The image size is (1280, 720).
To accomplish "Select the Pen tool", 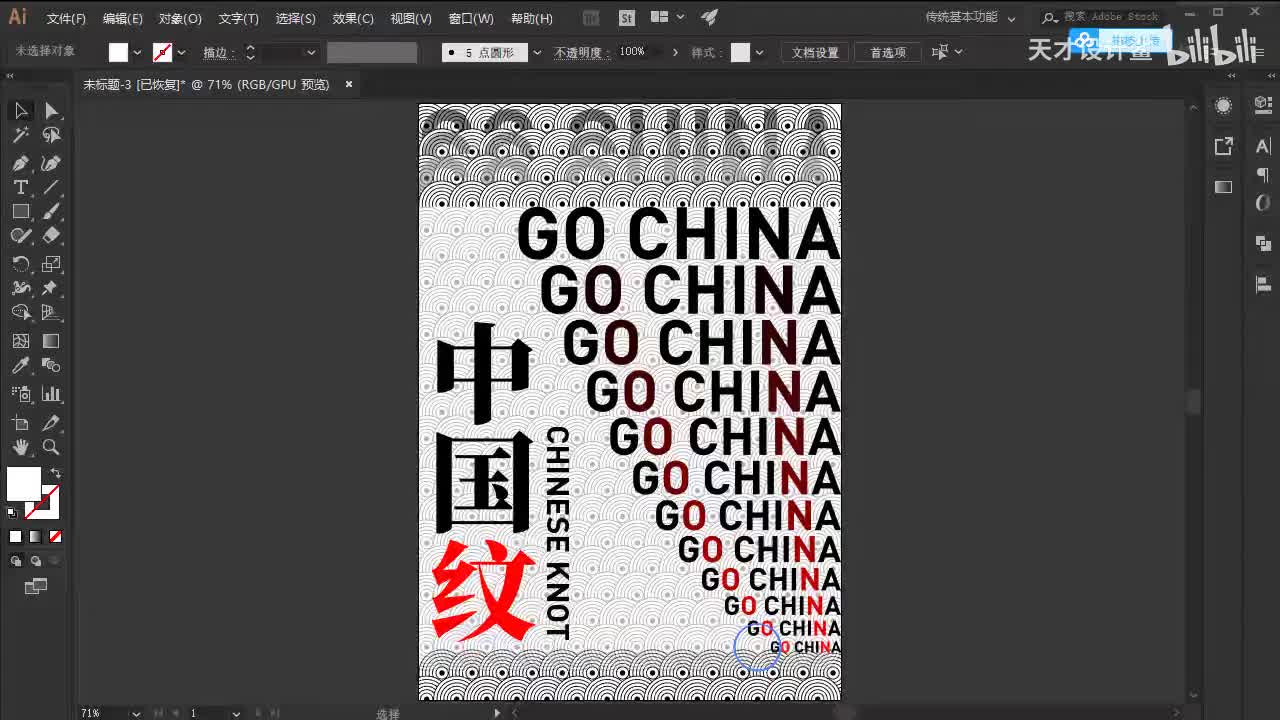I will 20,163.
